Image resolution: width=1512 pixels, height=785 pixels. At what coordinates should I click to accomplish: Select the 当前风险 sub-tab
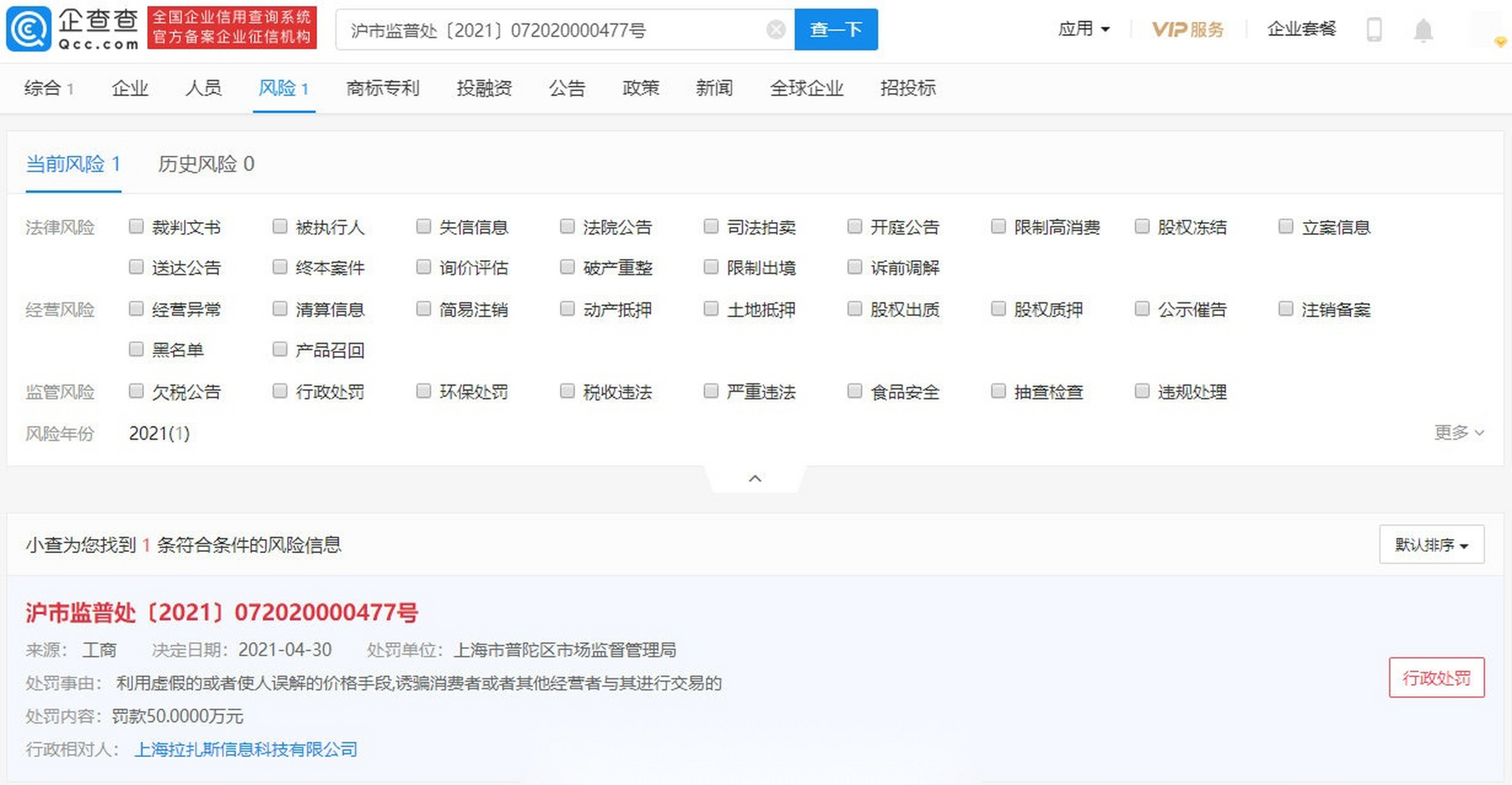73,164
